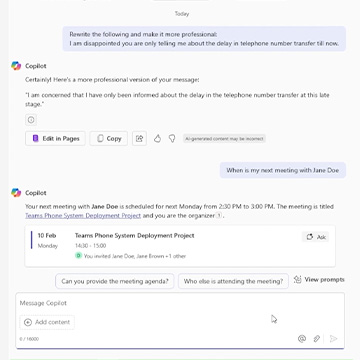Select 'Who else is attending the meeting?' suggestion
The width and height of the screenshot is (360, 360).
click(x=233, y=281)
